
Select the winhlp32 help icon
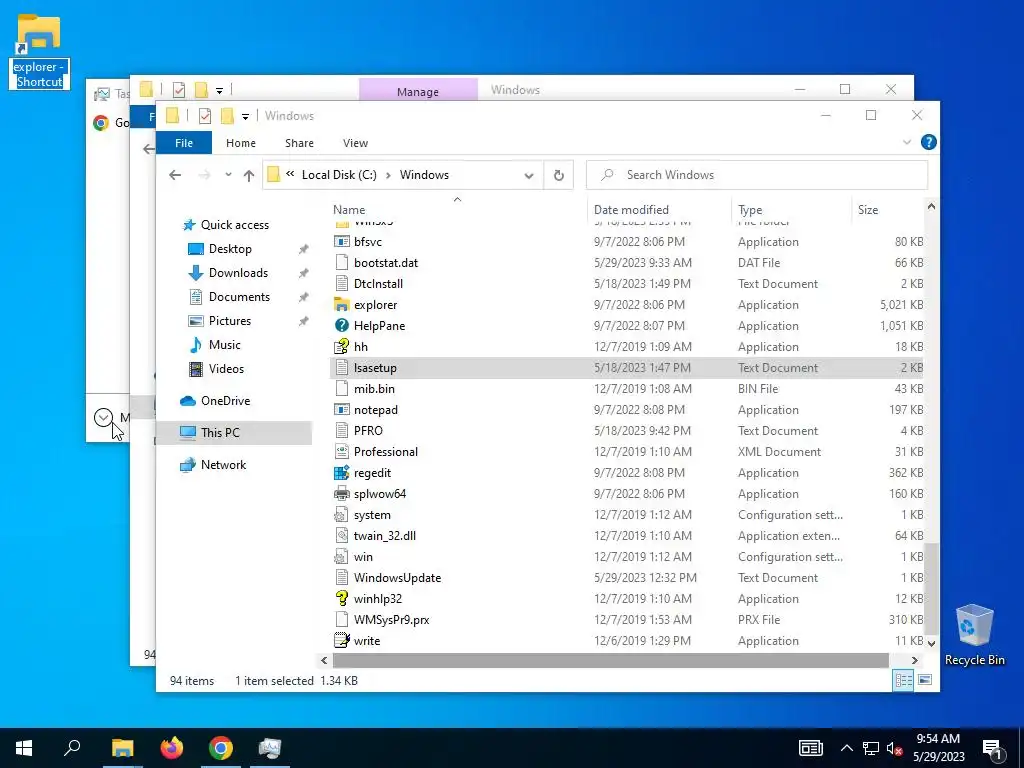click(342, 598)
